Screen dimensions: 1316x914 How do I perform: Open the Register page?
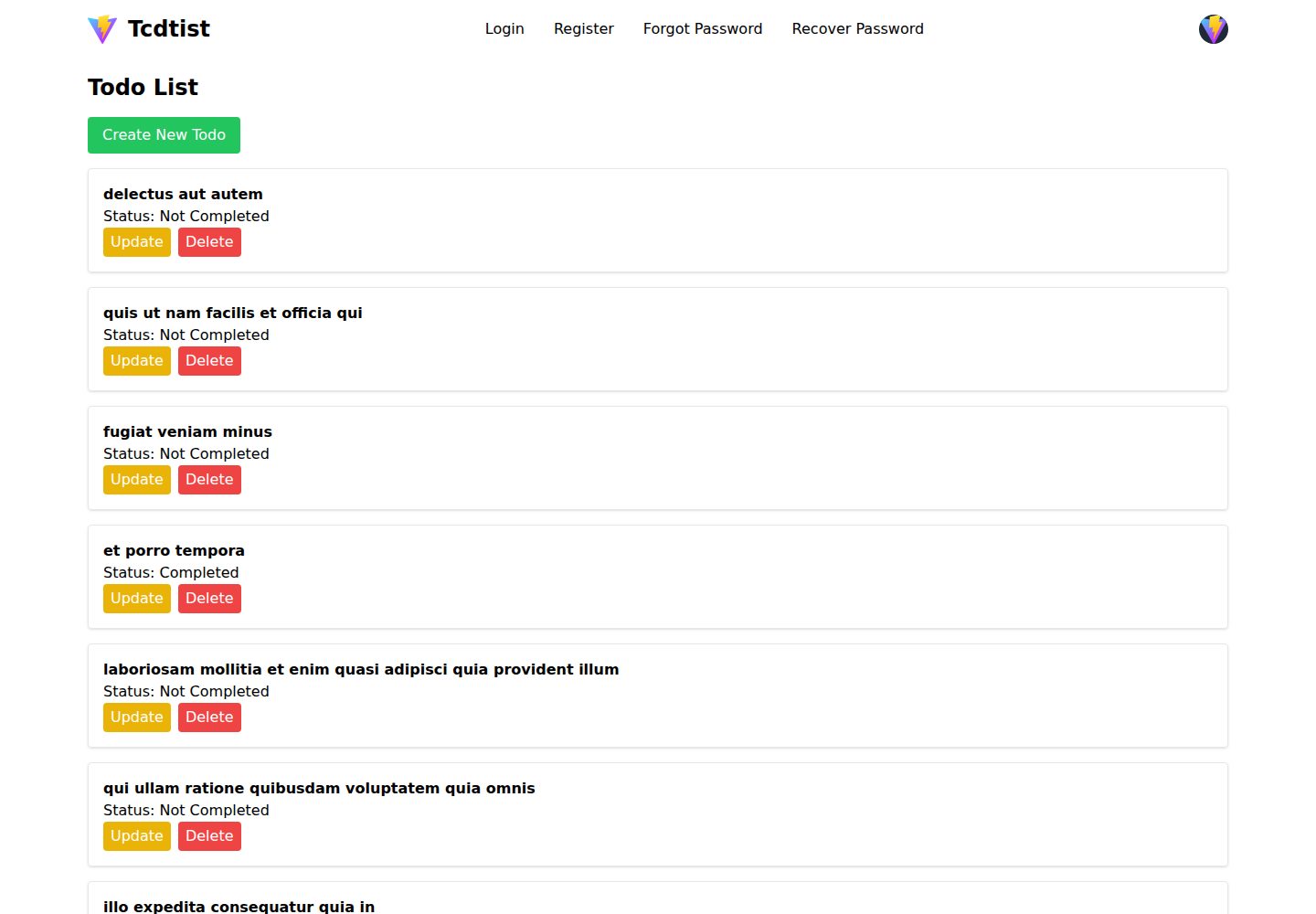(584, 29)
